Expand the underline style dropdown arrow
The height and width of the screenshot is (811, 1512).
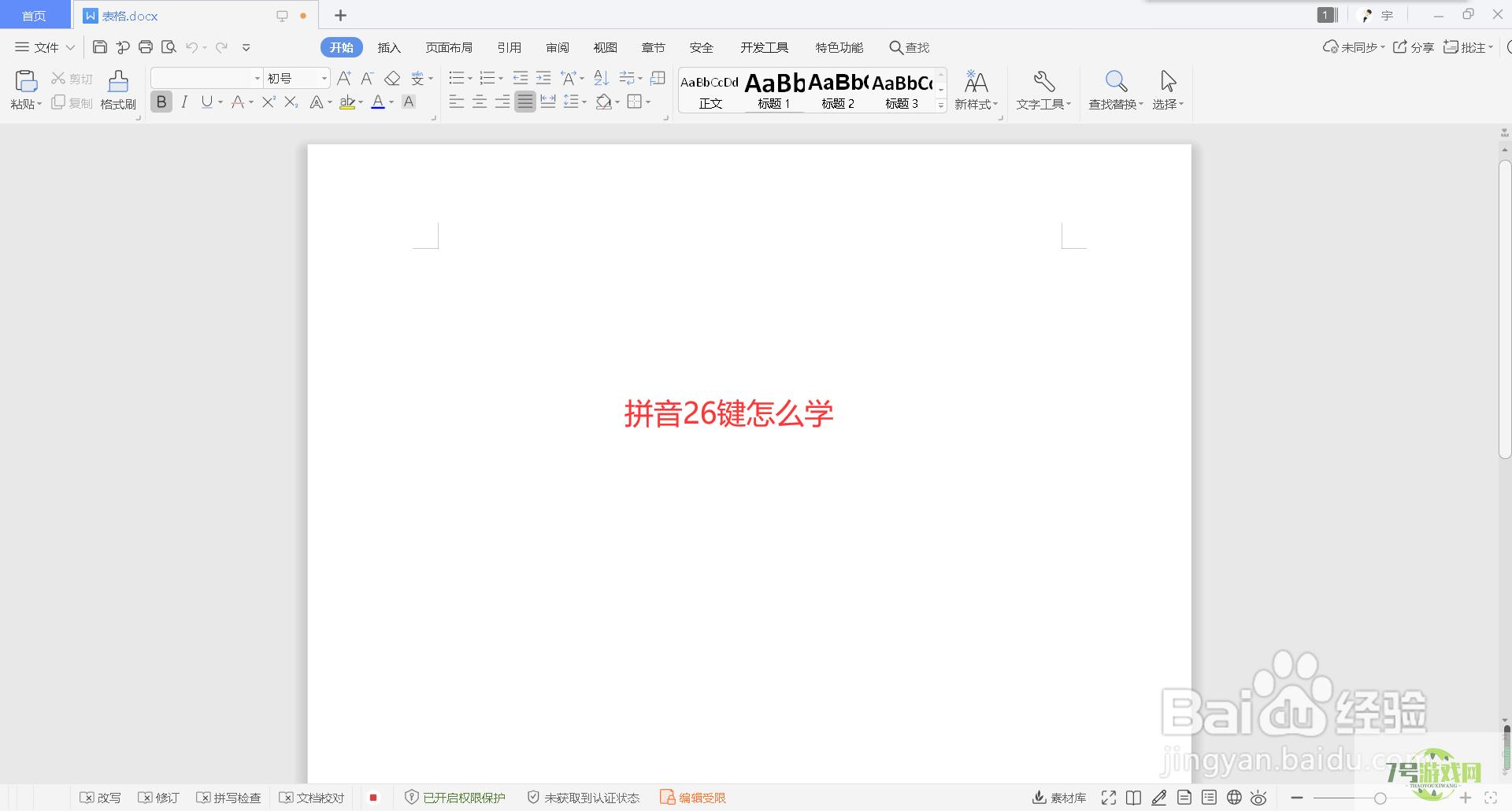[x=220, y=102]
